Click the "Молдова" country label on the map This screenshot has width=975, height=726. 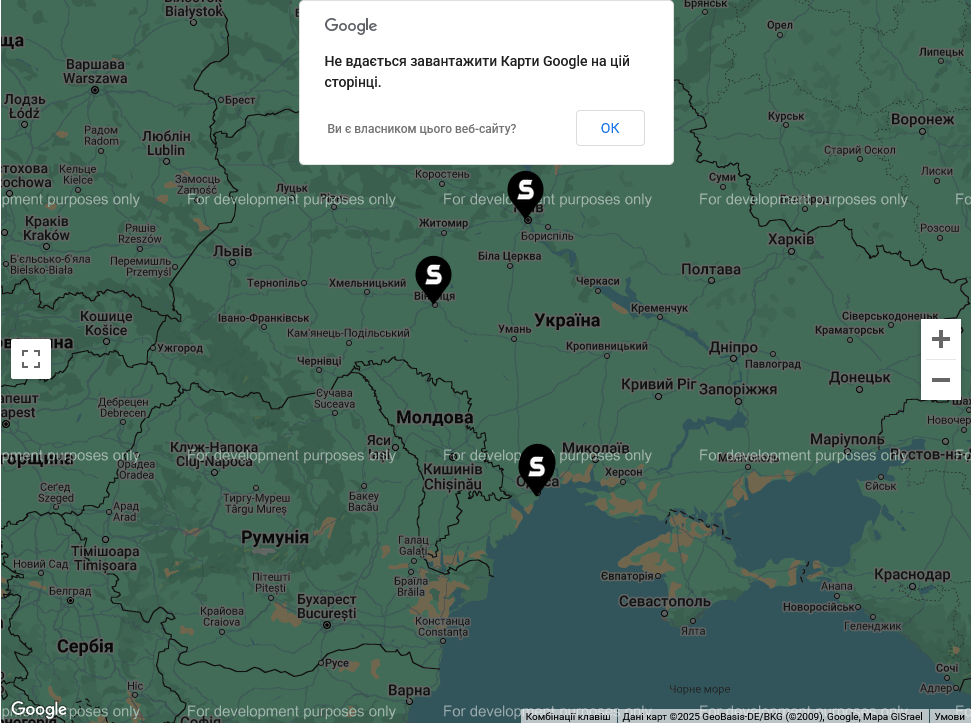(x=435, y=418)
